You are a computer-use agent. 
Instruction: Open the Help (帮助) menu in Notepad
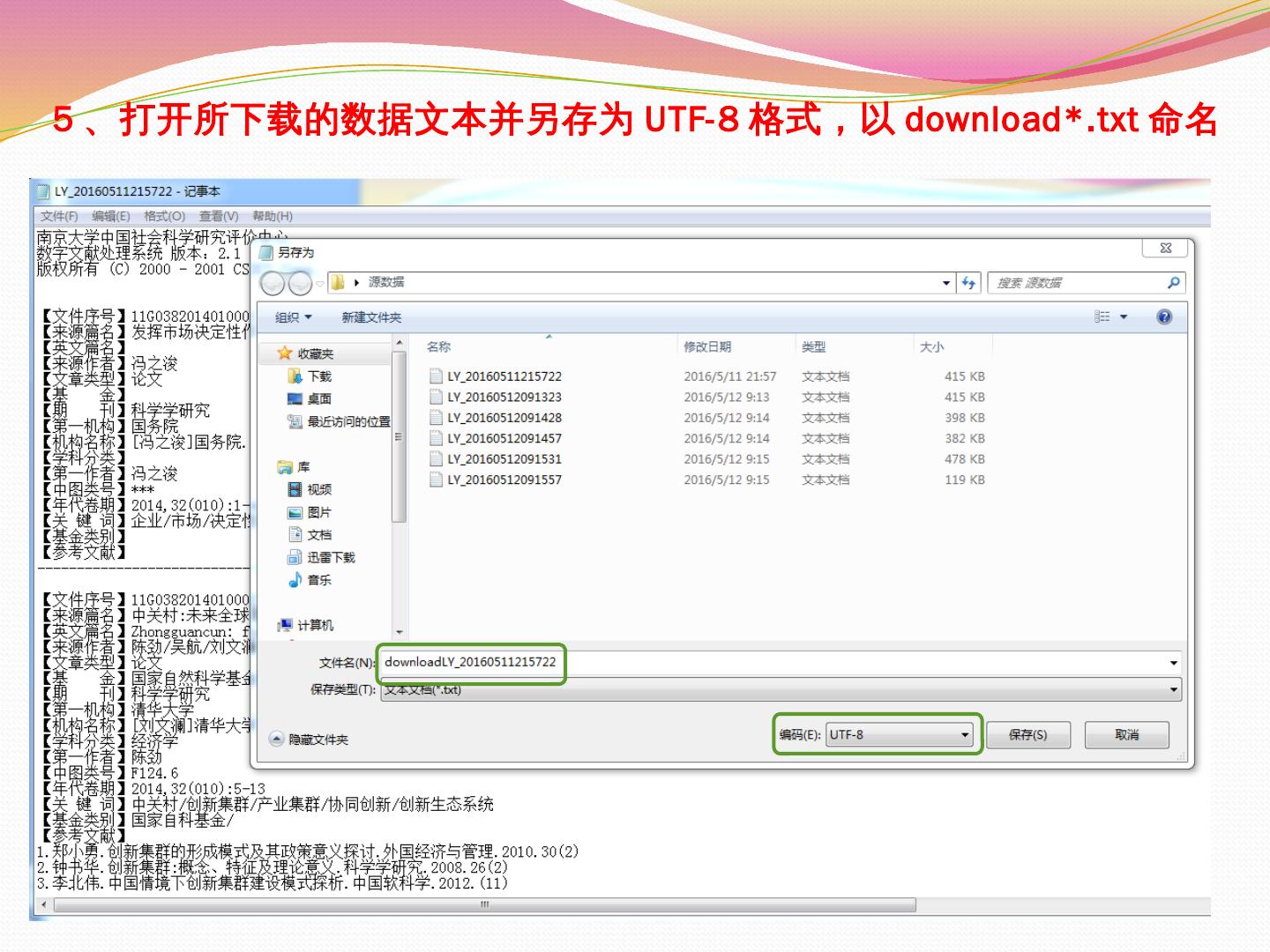click(273, 216)
